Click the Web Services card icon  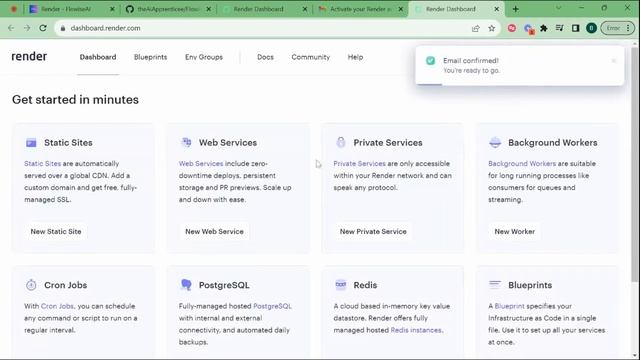click(186, 142)
